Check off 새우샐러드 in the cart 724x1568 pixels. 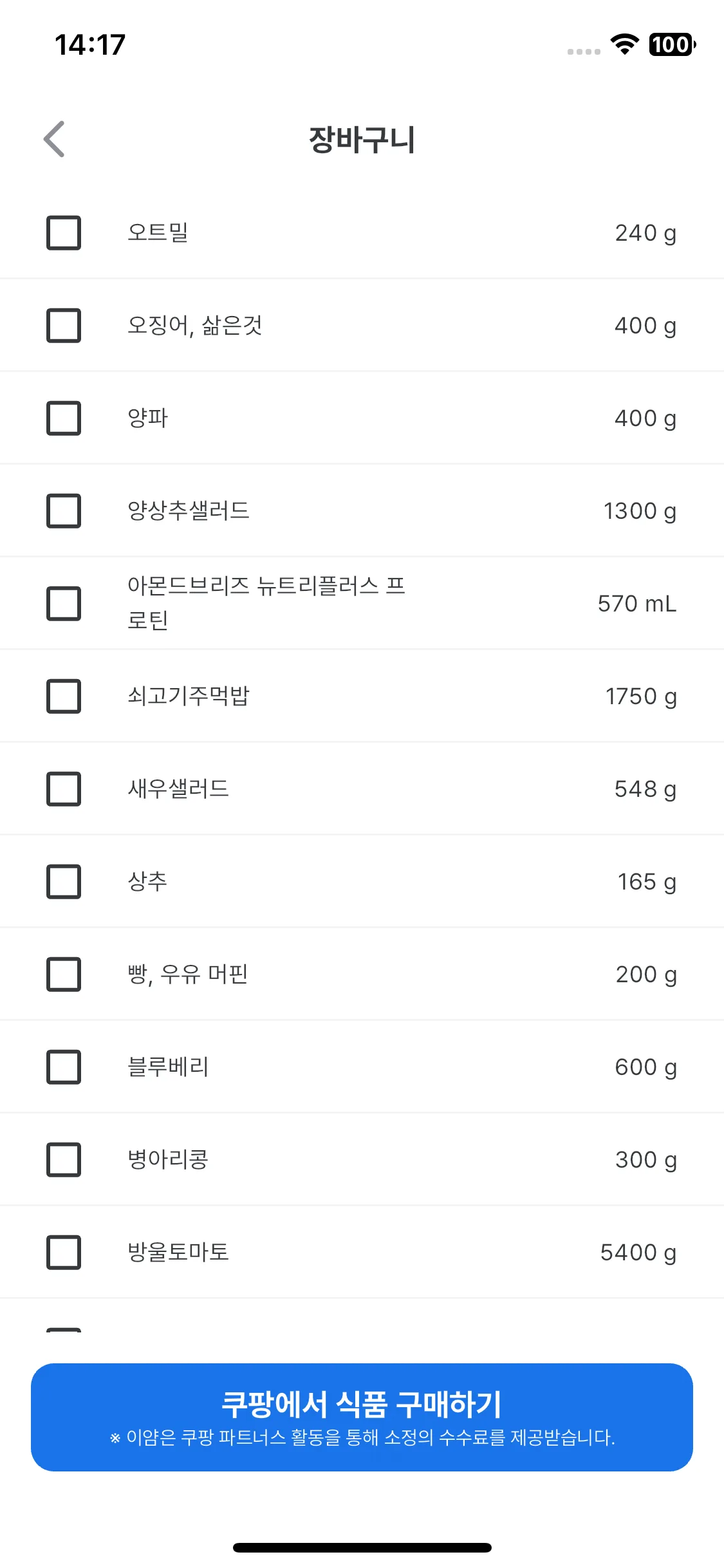[x=64, y=789]
